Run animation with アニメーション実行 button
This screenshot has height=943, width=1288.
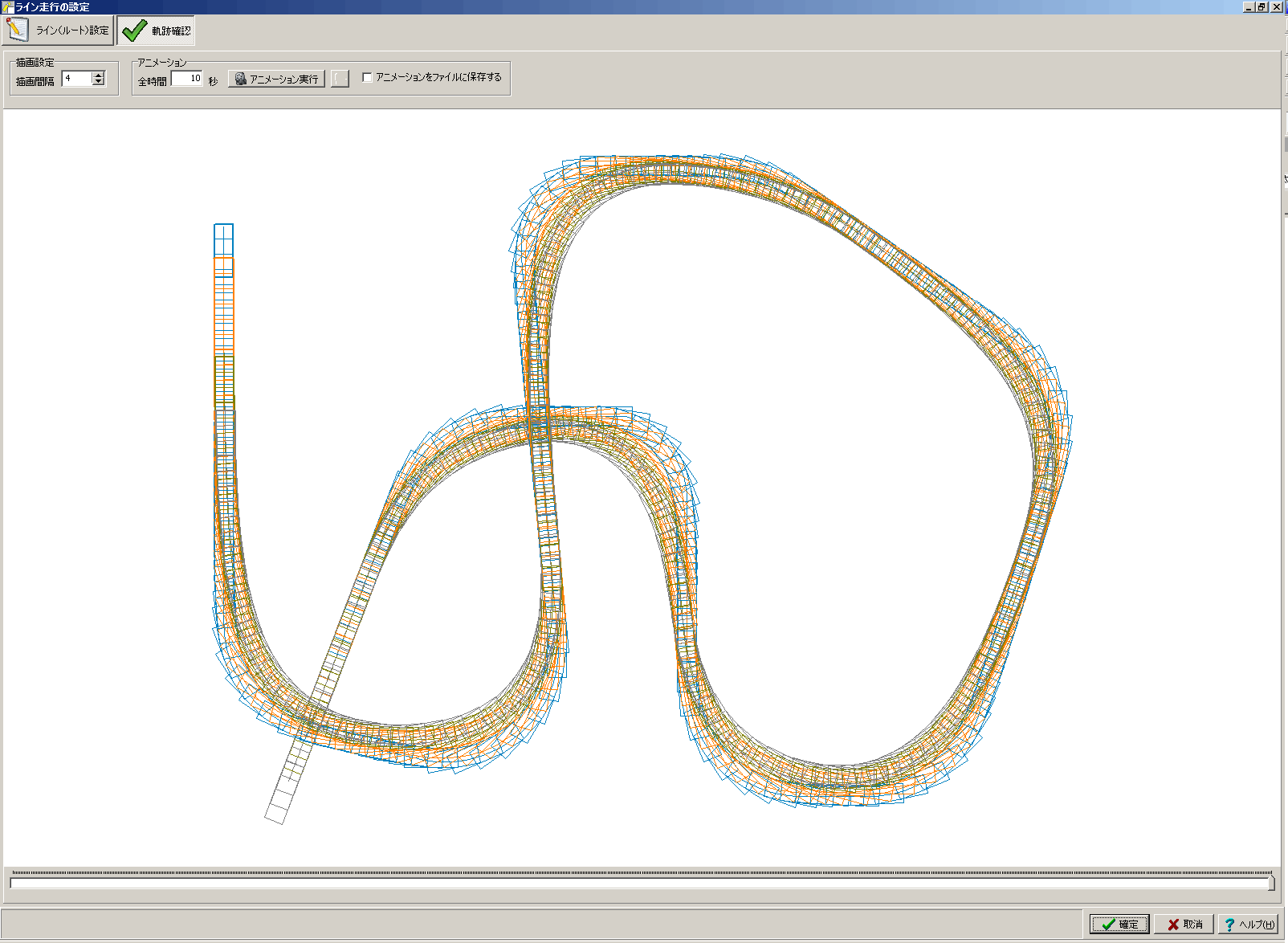276,79
